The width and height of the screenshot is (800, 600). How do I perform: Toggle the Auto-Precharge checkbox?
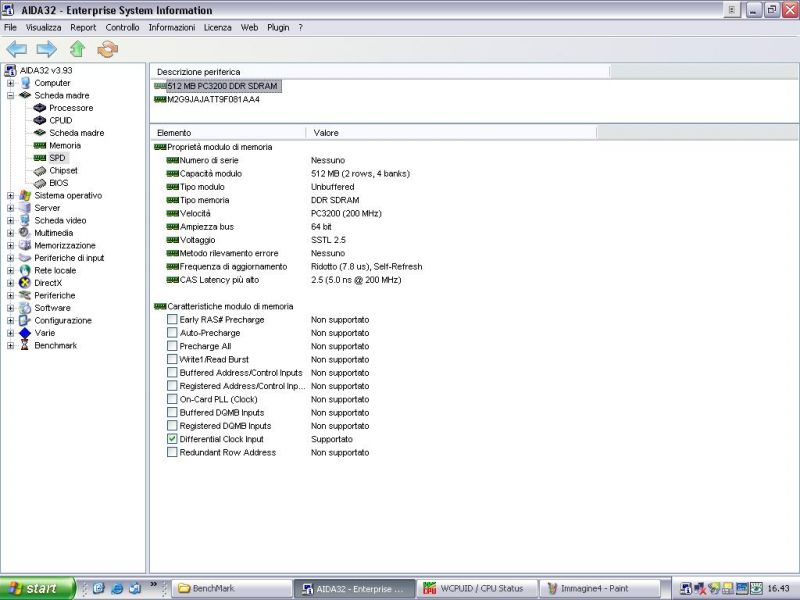(x=172, y=333)
